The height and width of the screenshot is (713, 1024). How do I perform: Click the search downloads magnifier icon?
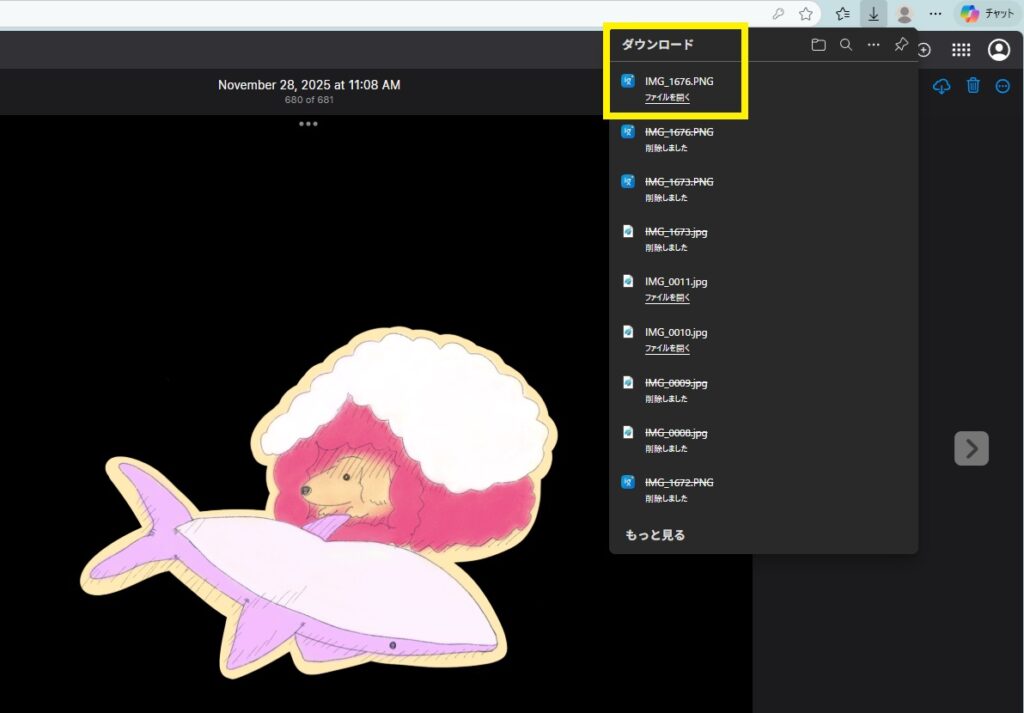(846, 45)
